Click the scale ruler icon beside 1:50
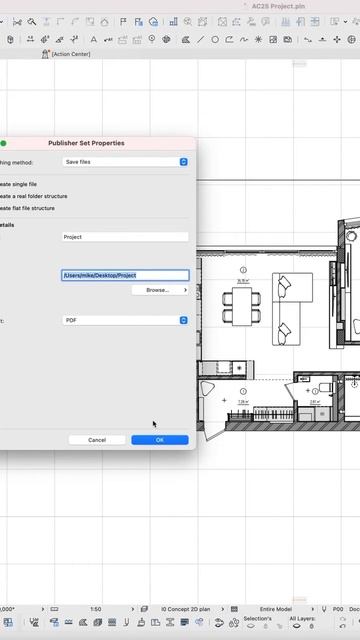 tap(54, 609)
